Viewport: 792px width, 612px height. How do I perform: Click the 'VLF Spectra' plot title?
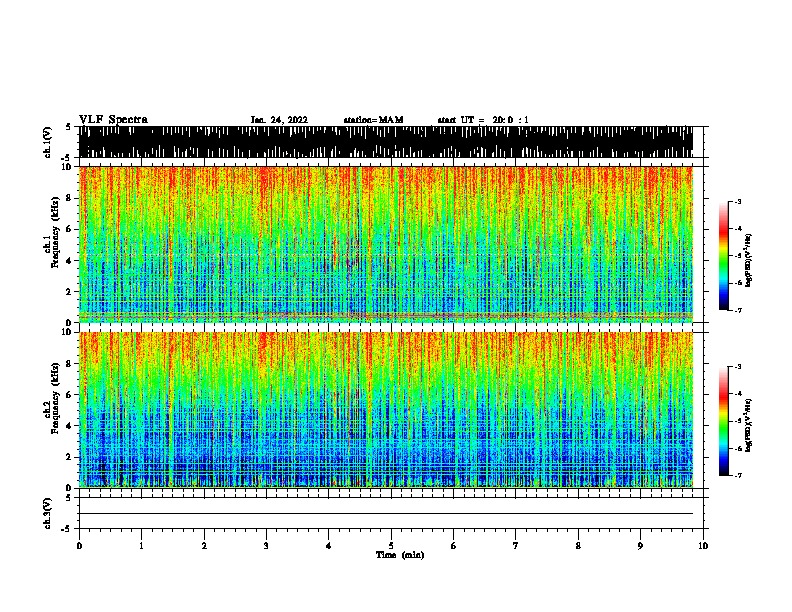113,120
